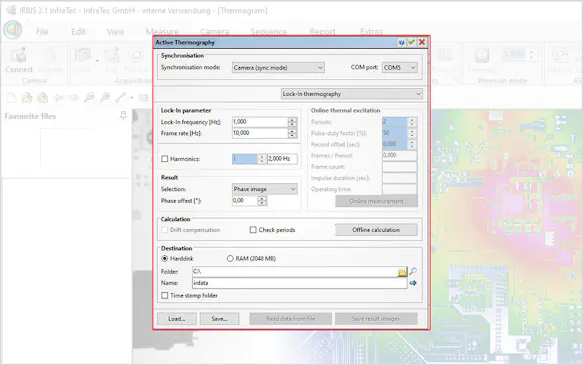Open help in Active Thermography dialog
Screen dimensions: 583x365
(x=401, y=42)
